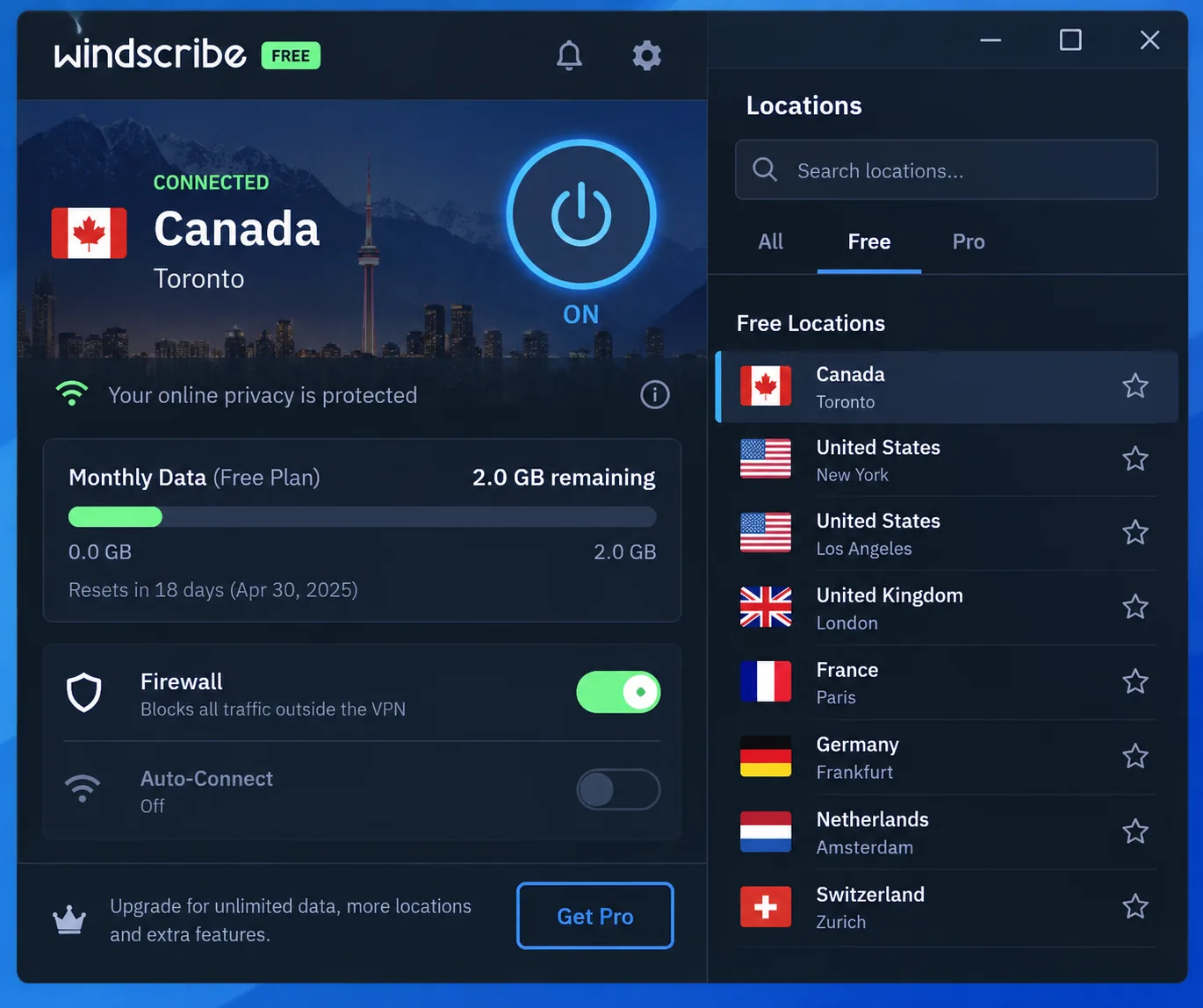Image resolution: width=1203 pixels, height=1008 pixels.
Task: Connect to United States Los Angeles
Action: tap(947, 533)
